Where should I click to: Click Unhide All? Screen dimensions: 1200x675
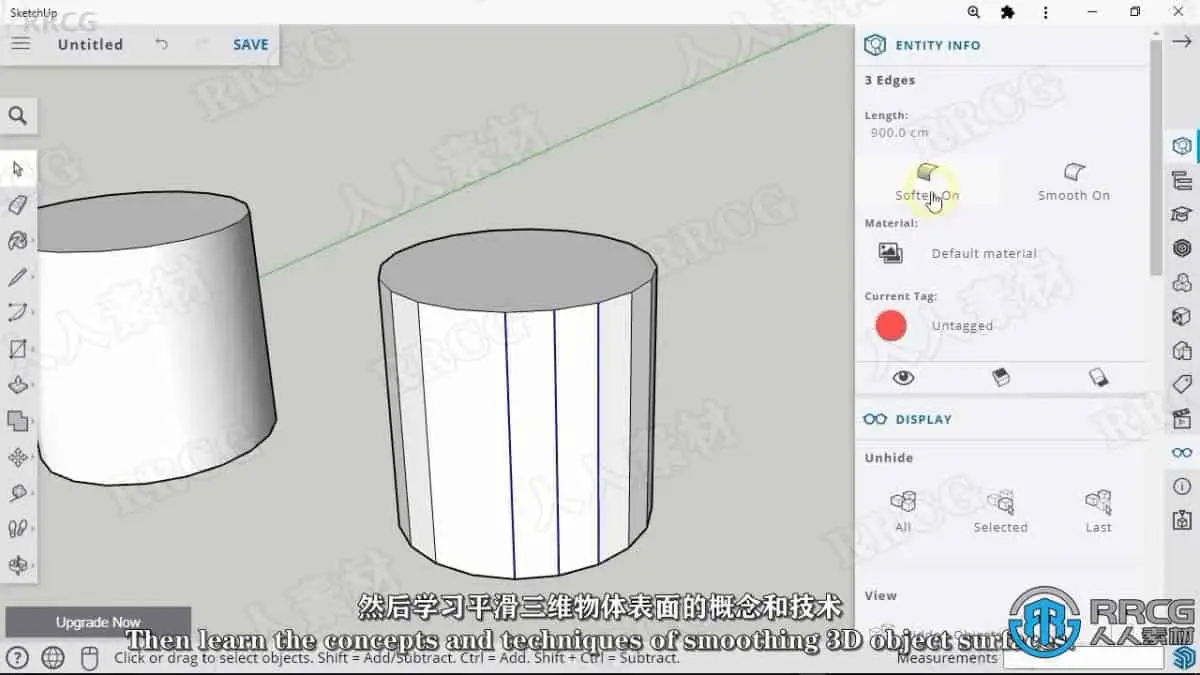point(903,510)
